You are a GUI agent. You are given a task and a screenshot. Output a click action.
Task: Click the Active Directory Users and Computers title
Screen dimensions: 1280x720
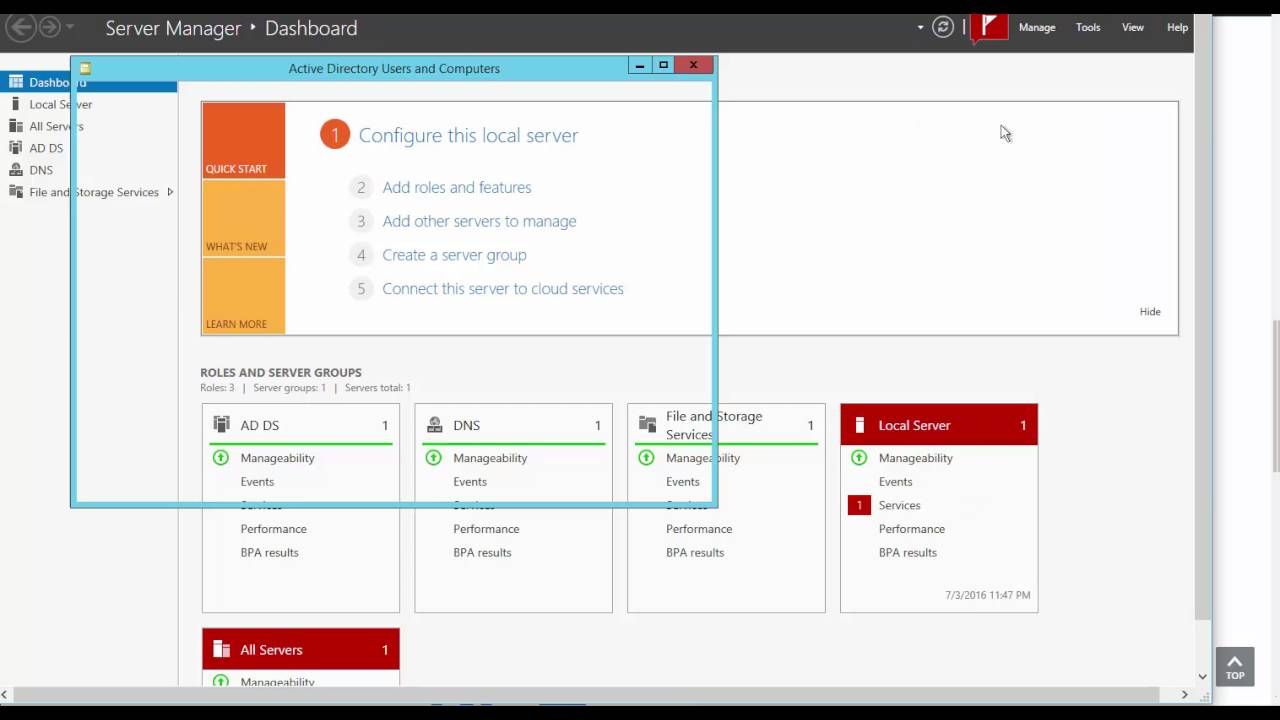point(394,68)
